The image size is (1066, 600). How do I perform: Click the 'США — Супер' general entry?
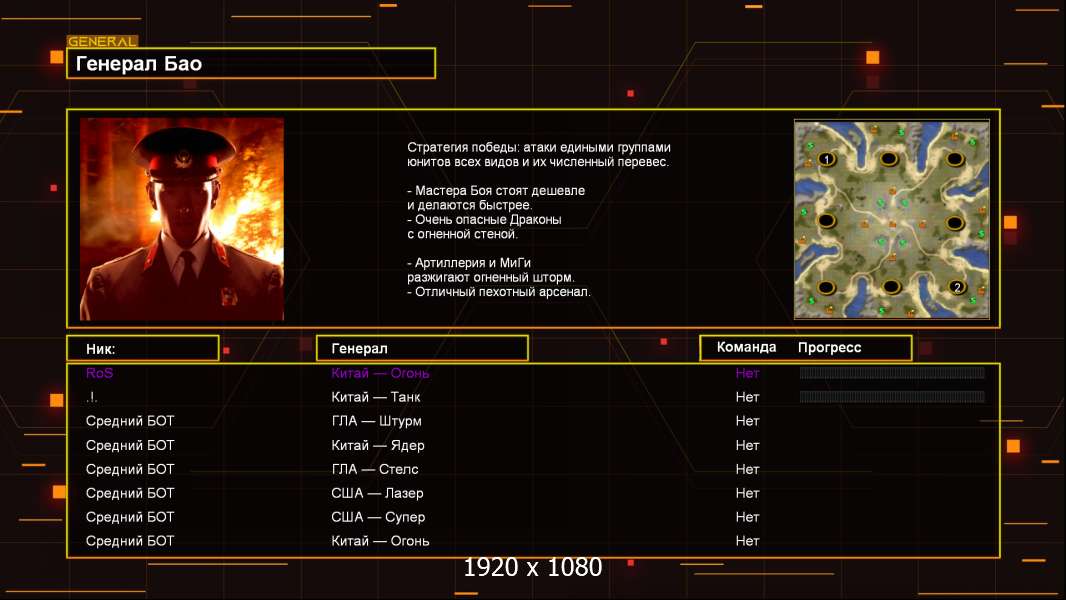(x=378, y=517)
